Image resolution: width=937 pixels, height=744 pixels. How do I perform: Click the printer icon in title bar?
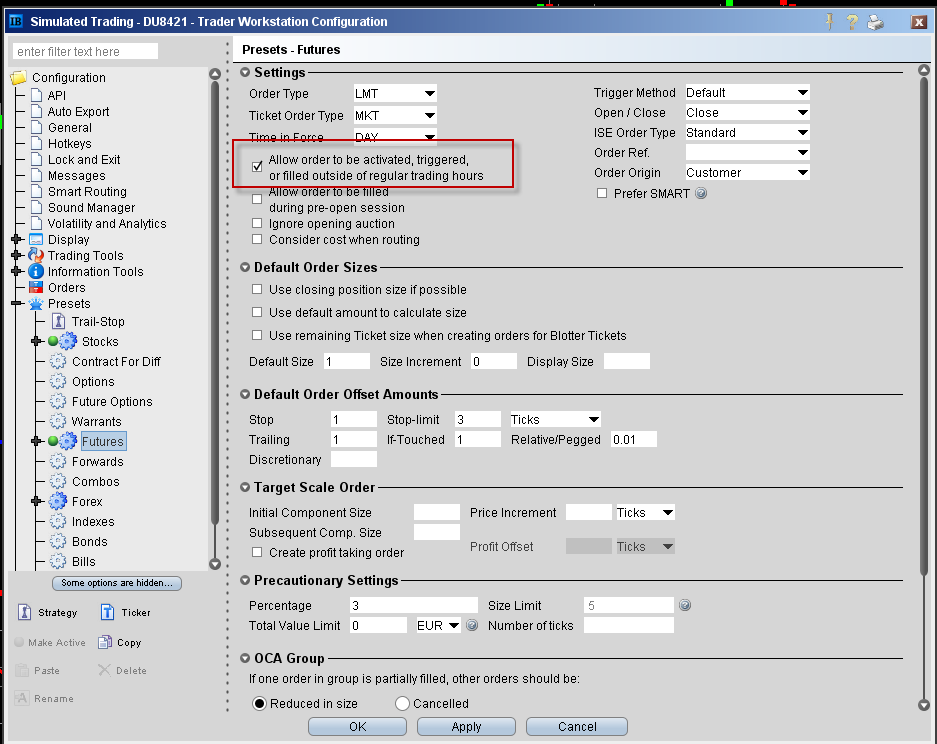(x=875, y=23)
